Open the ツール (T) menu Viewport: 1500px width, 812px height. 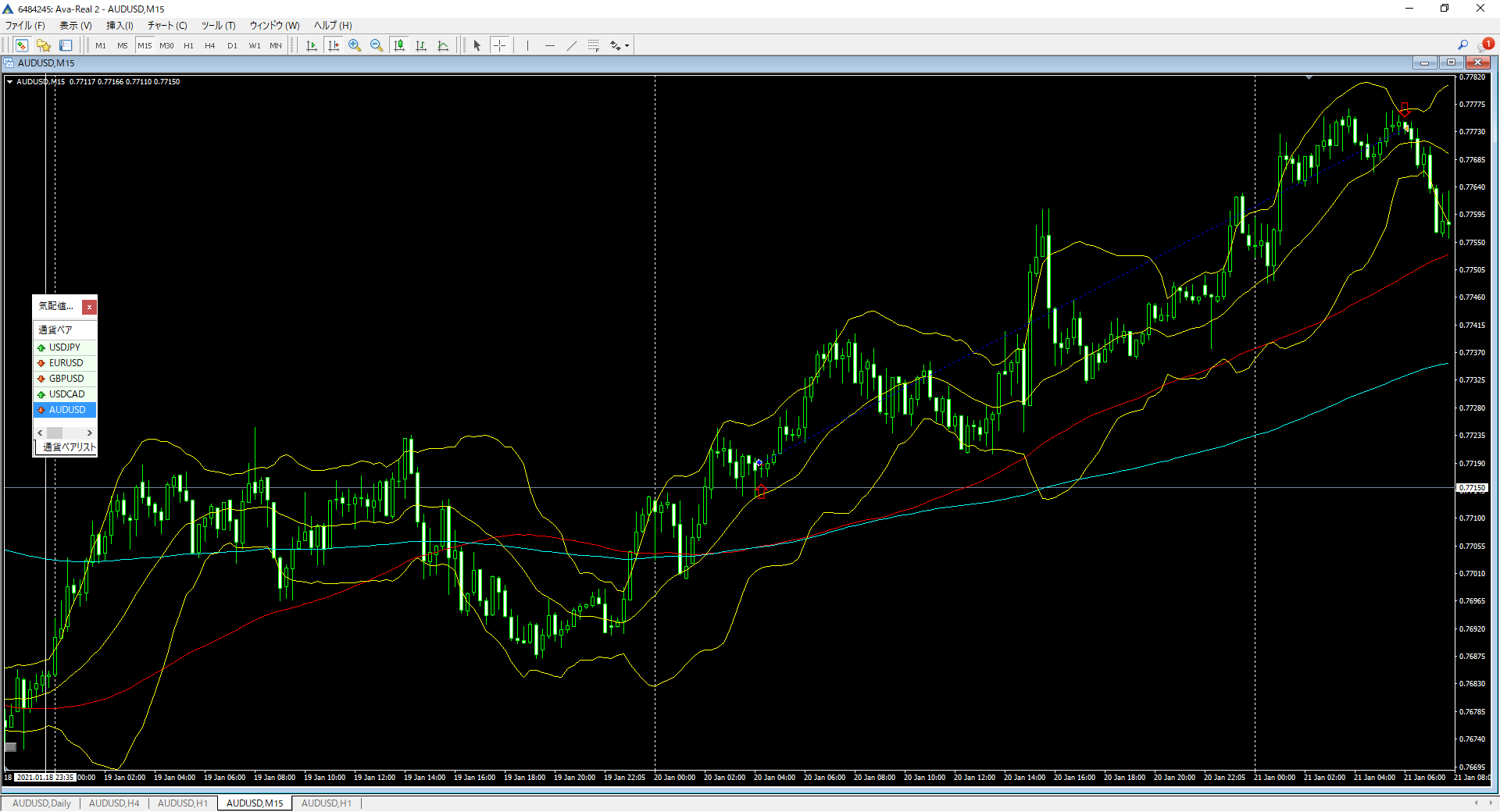[x=218, y=25]
